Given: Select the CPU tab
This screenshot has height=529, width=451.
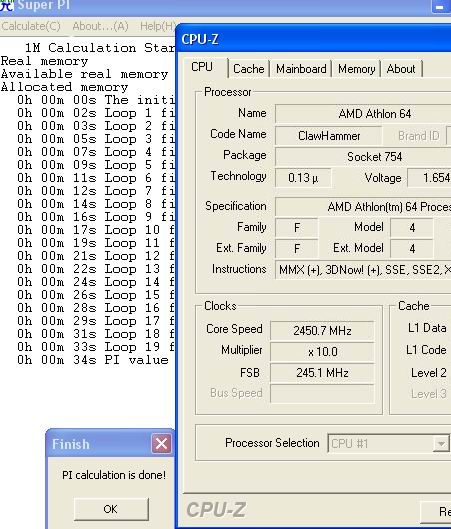Looking at the screenshot, I should tap(202, 67).
